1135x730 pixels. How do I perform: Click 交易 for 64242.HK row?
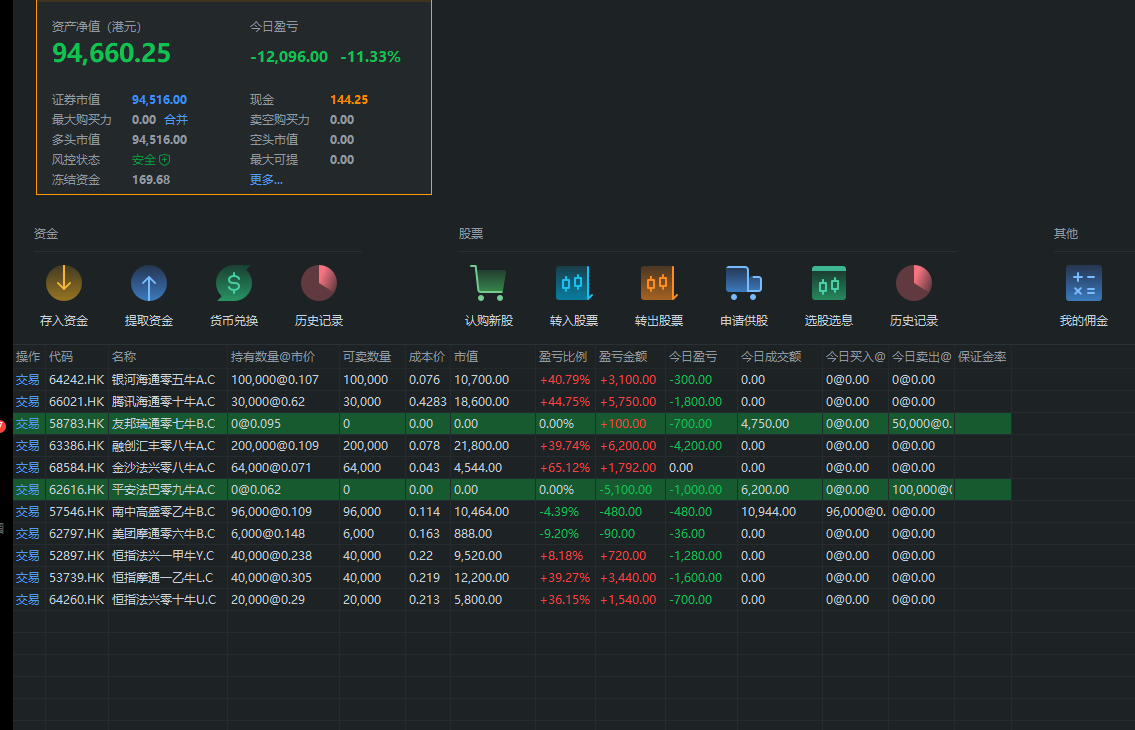(x=28, y=379)
